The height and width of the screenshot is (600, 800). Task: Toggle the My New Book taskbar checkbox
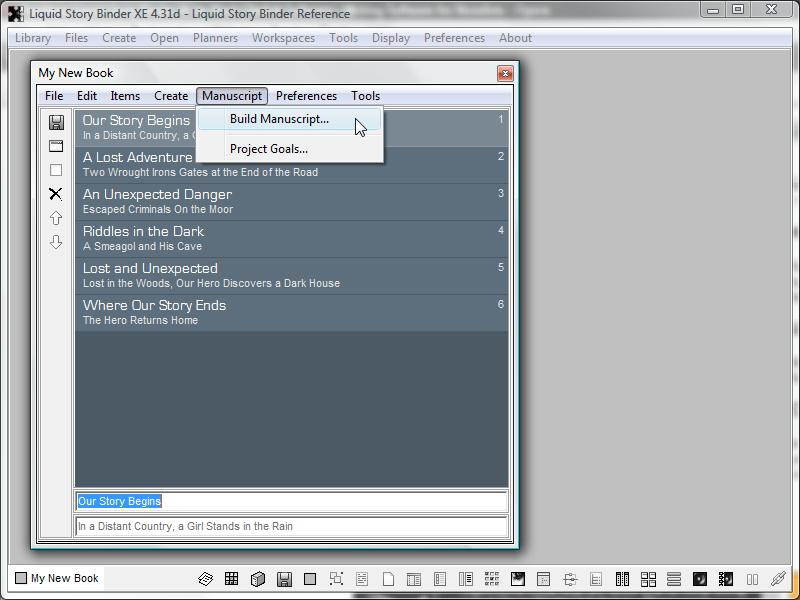click(21, 578)
